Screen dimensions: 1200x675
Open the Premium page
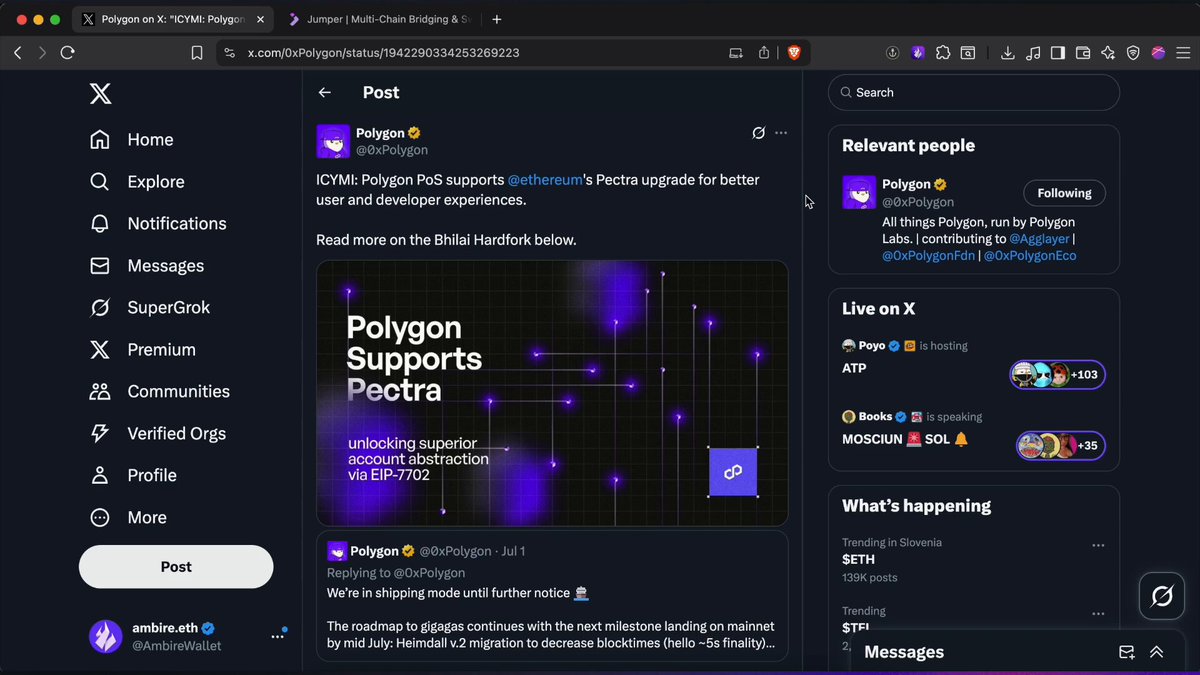pyautogui.click(x=142, y=350)
